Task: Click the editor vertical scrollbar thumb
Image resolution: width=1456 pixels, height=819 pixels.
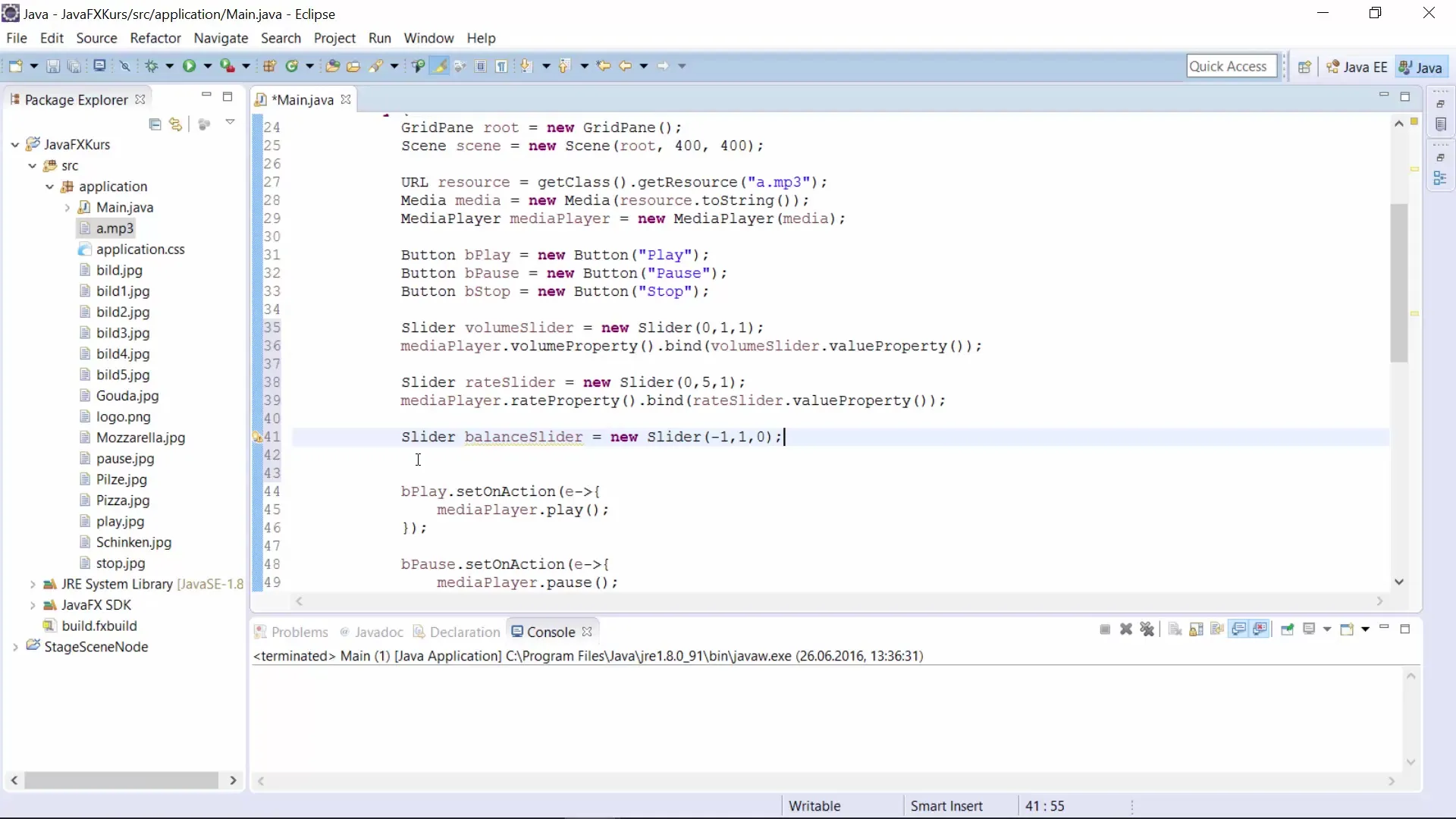Action: (x=1399, y=282)
